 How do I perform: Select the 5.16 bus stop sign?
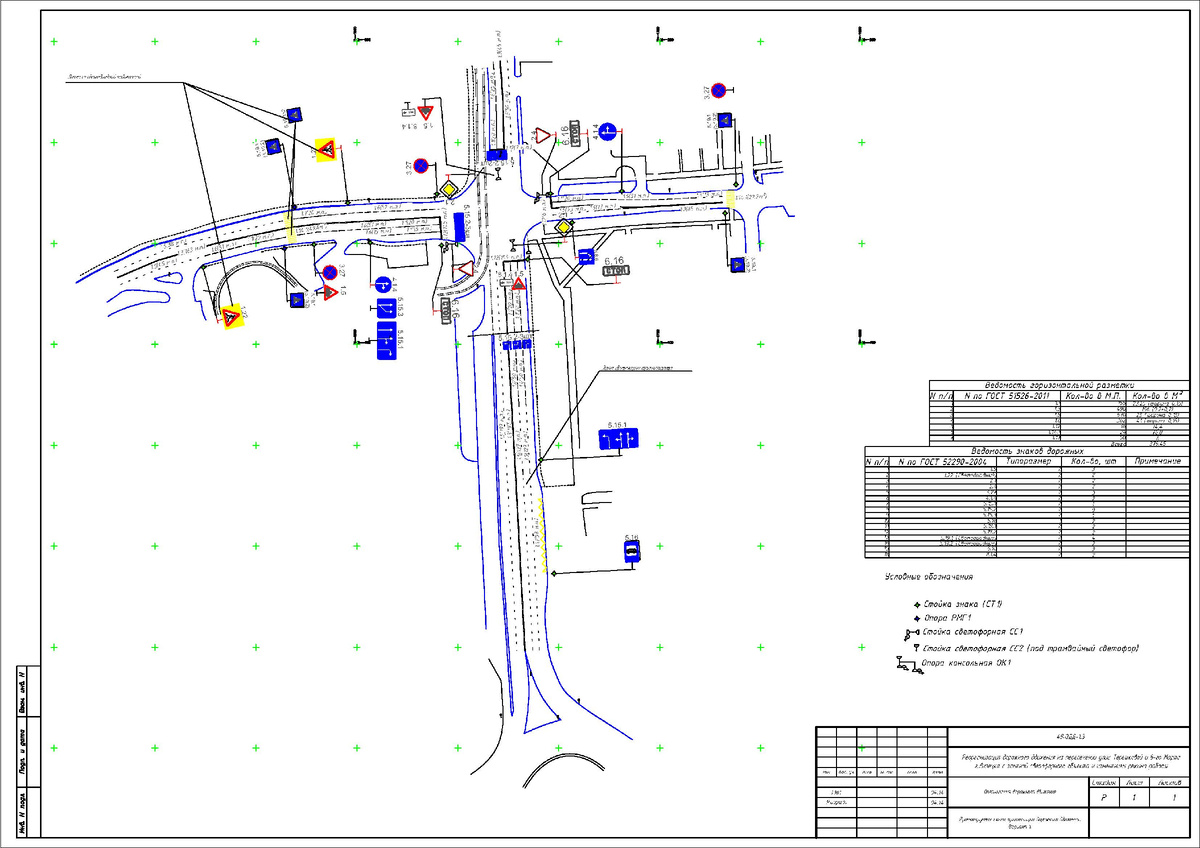pyautogui.click(x=632, y=552)
